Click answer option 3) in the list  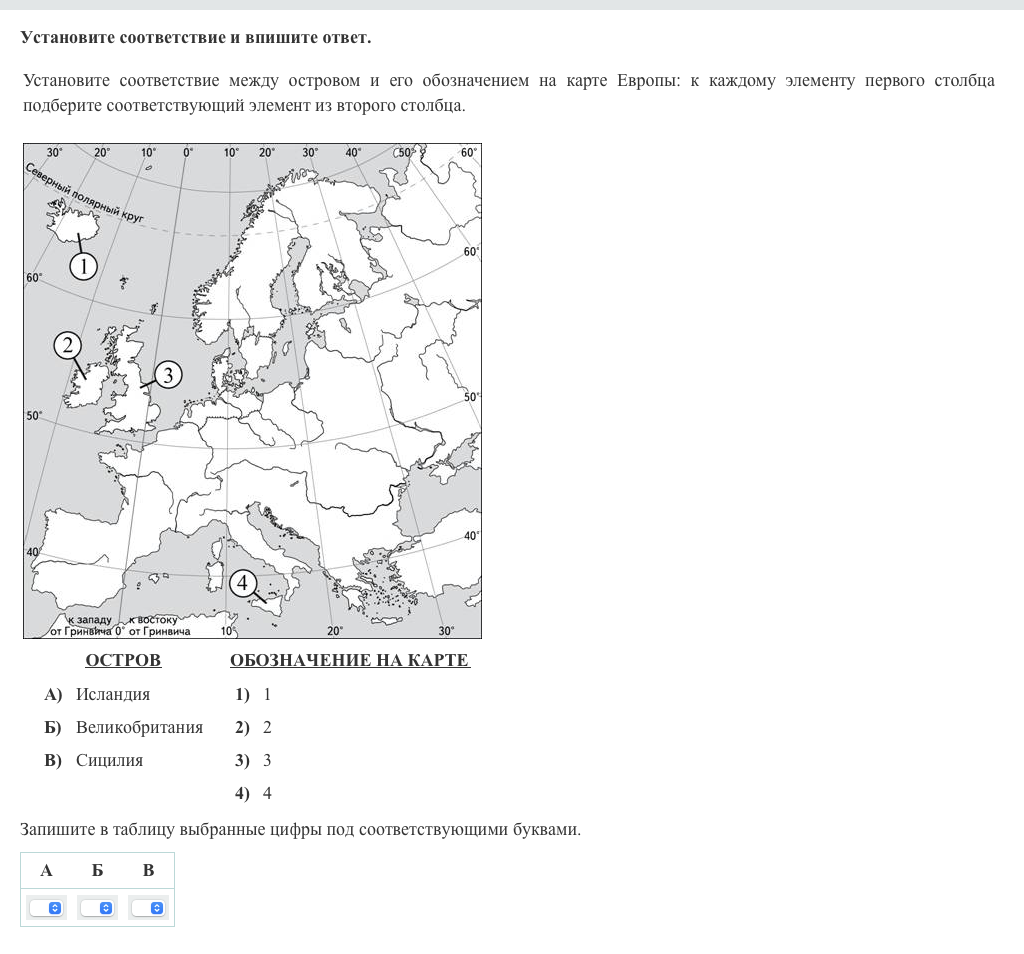tap(254, 760)
